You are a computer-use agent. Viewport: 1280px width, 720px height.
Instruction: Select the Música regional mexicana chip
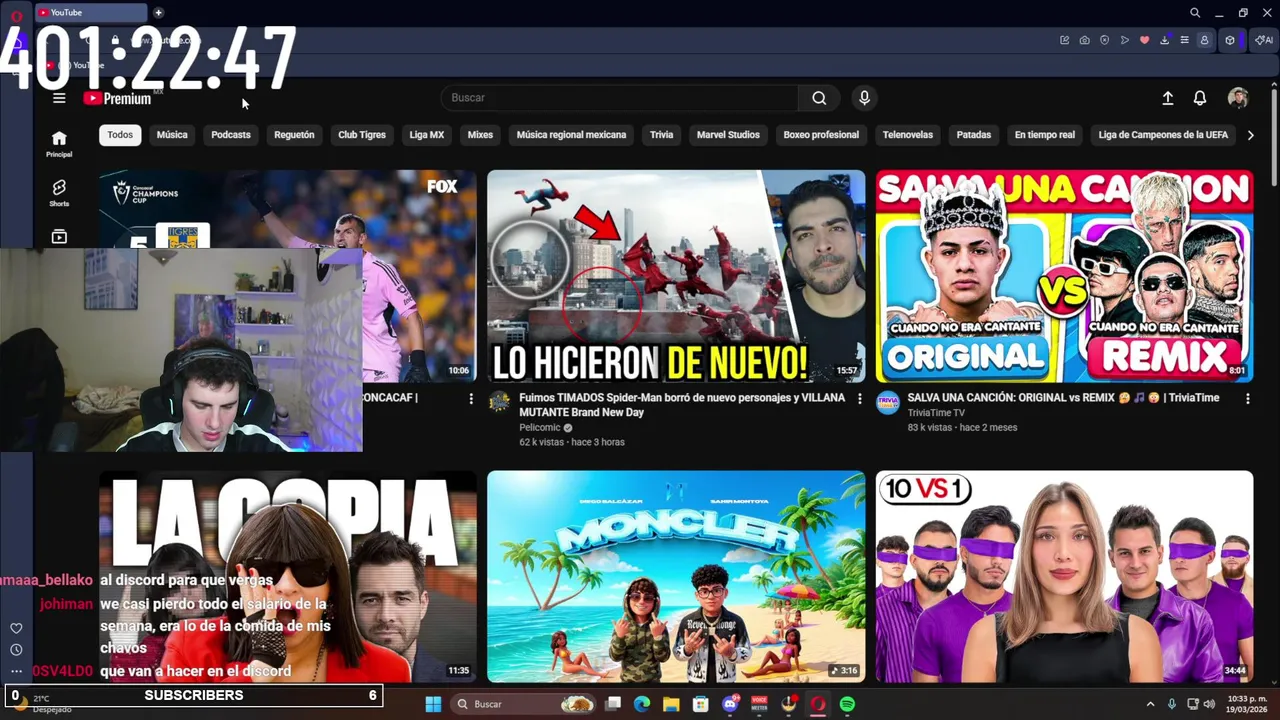coord(571,135)
